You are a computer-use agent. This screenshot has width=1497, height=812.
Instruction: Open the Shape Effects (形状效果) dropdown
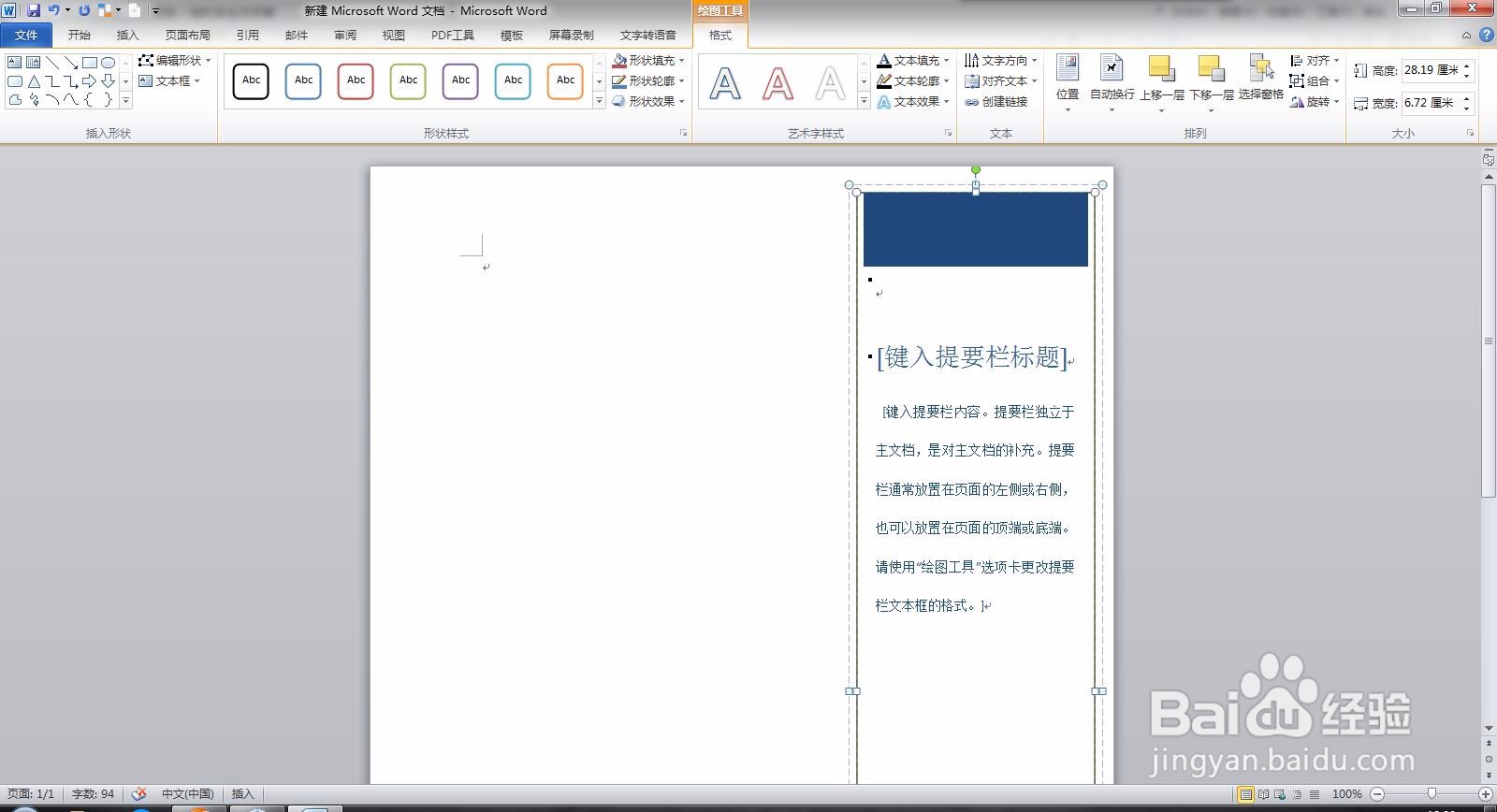[648, 101]
